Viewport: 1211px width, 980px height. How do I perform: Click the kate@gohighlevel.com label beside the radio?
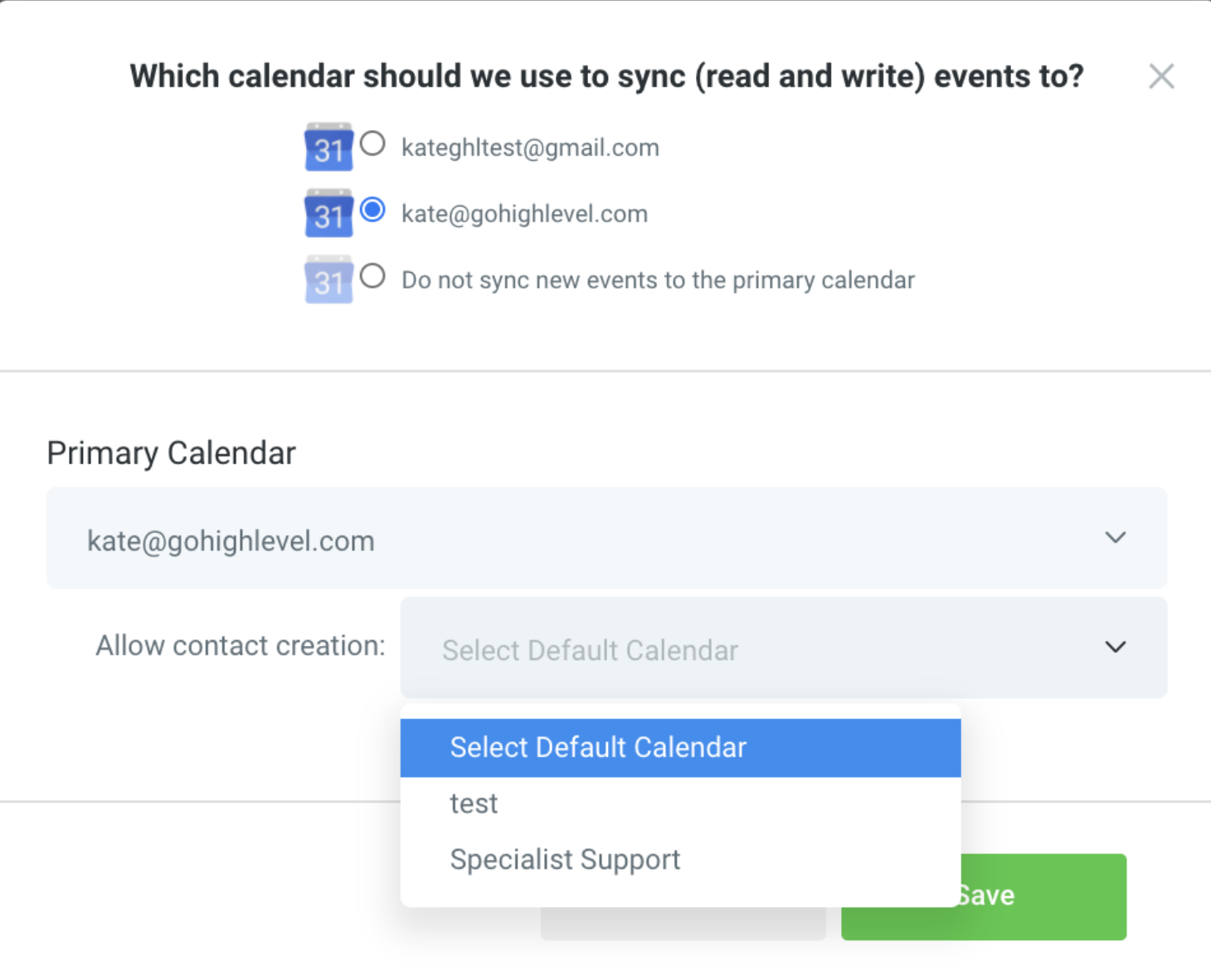[524, 214]
